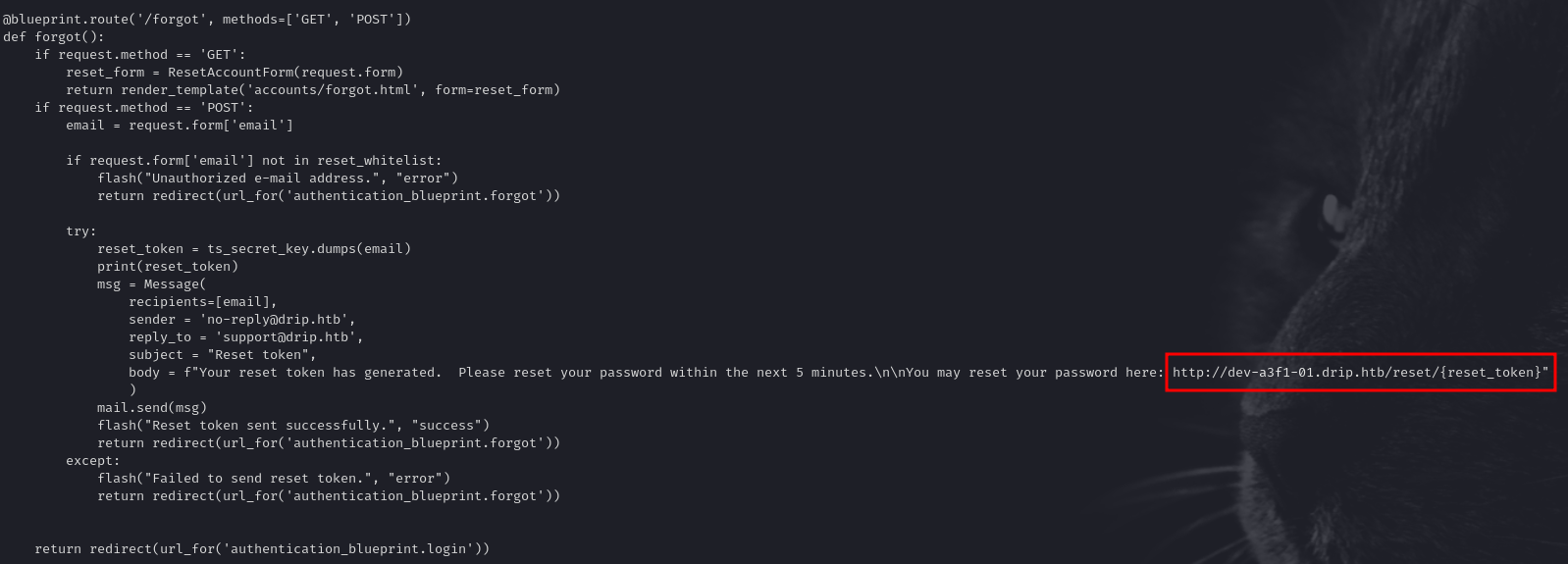This screenshot has height=564, width=1568.
Task: Place cursor on ResetAccountForm(request.form) call
Action: tap(285, 73)
